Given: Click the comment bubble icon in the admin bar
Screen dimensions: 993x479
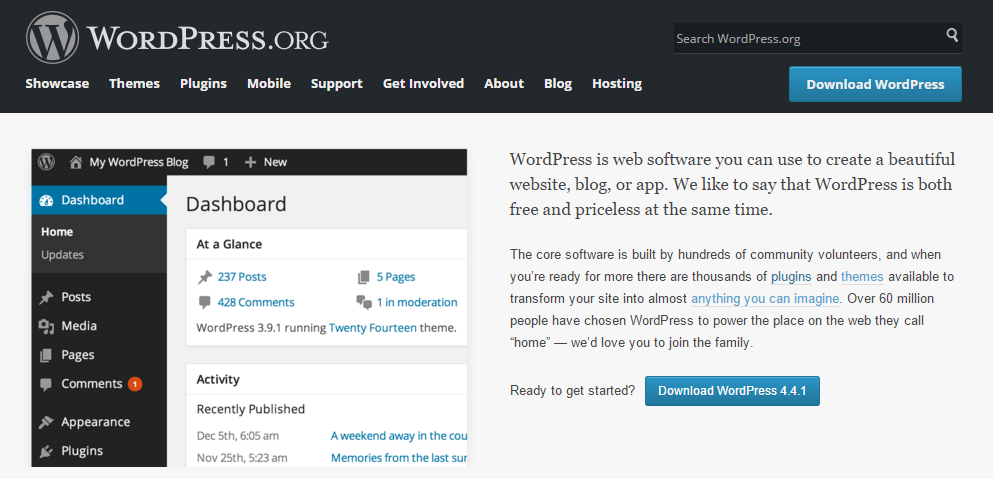Looking at the screenshot, I should tap(209, 162).
